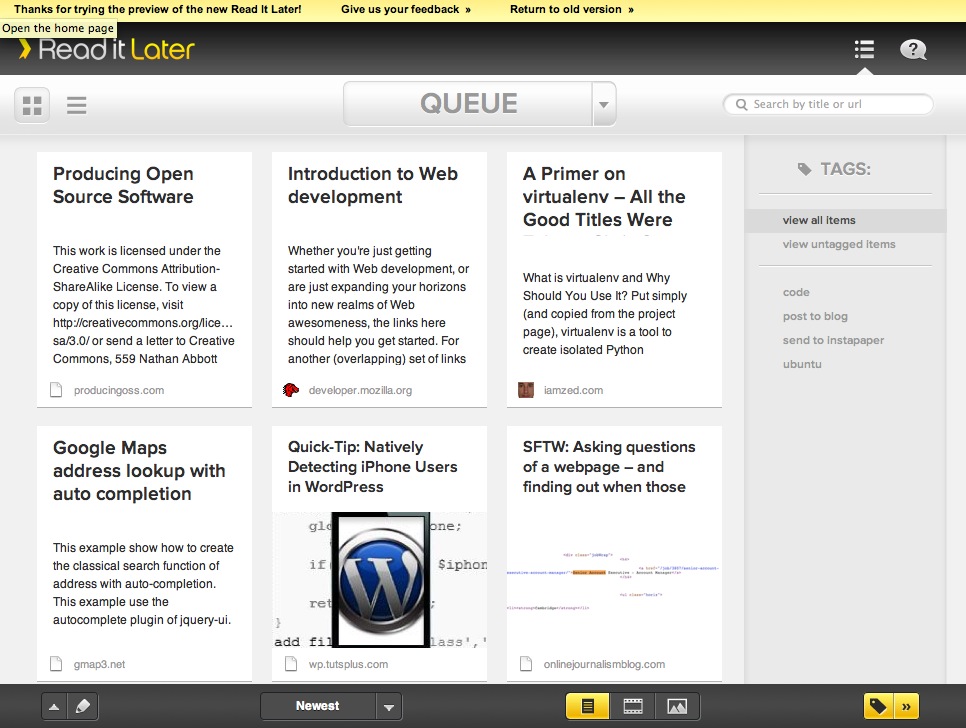The image size is (966, 728).
Task: Click the SFTW code screenshot thumbnail
Action: point(614,581)
